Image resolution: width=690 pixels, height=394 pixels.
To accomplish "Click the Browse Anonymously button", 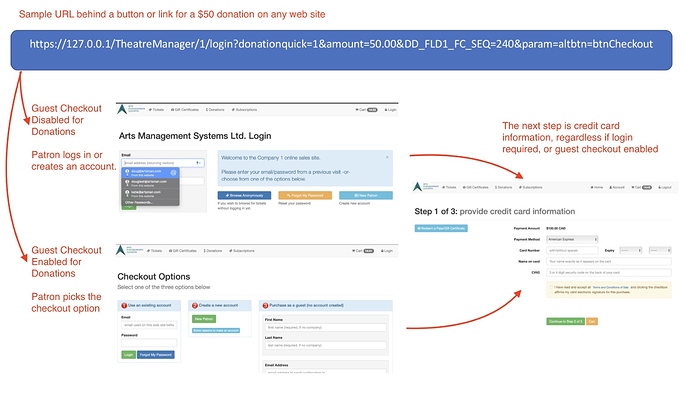I will tap(244, 195).
